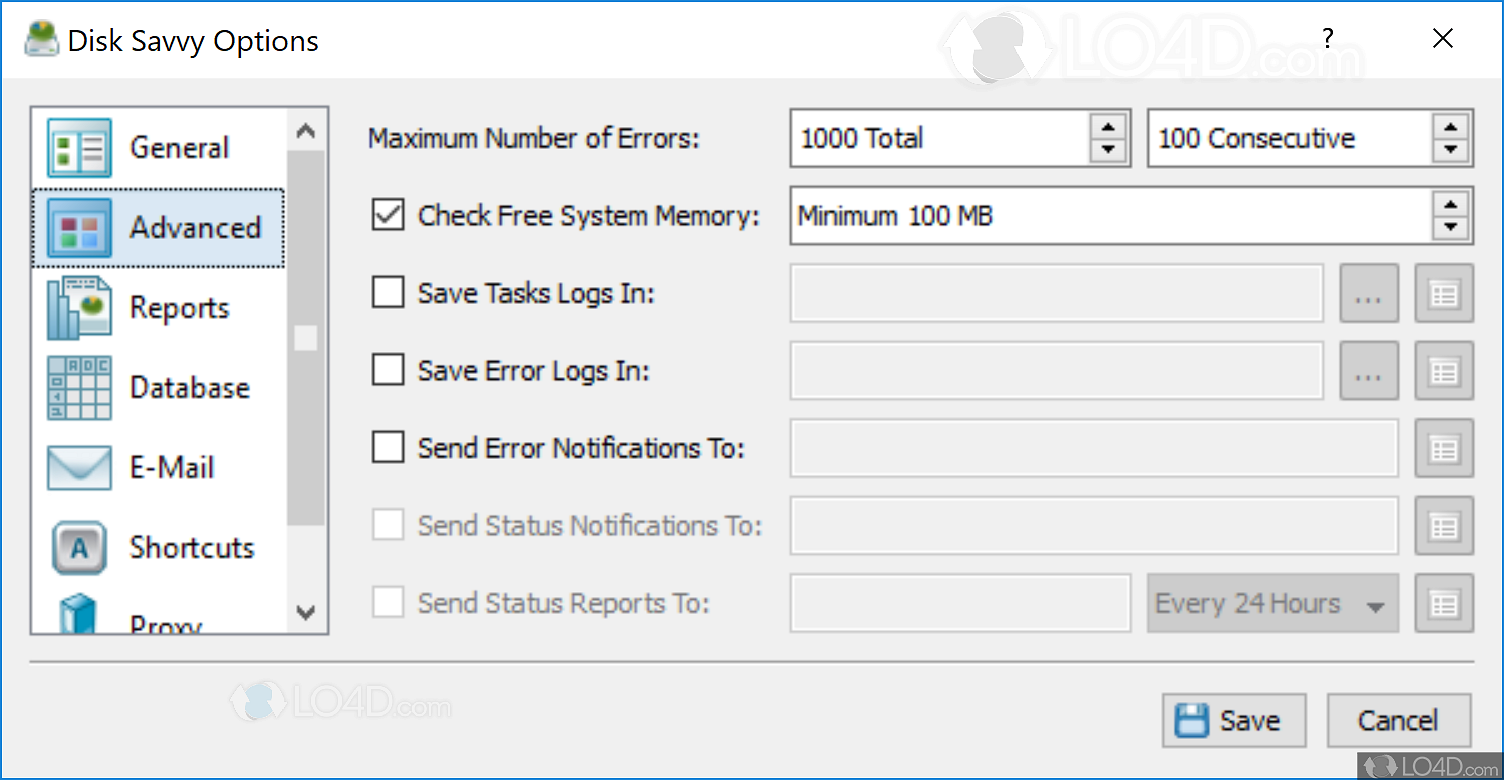Image resolution: width=1504 pixels, height=780 pixels.
Task: Click the Send Error Notifications address field
Action: (1094, 448)
